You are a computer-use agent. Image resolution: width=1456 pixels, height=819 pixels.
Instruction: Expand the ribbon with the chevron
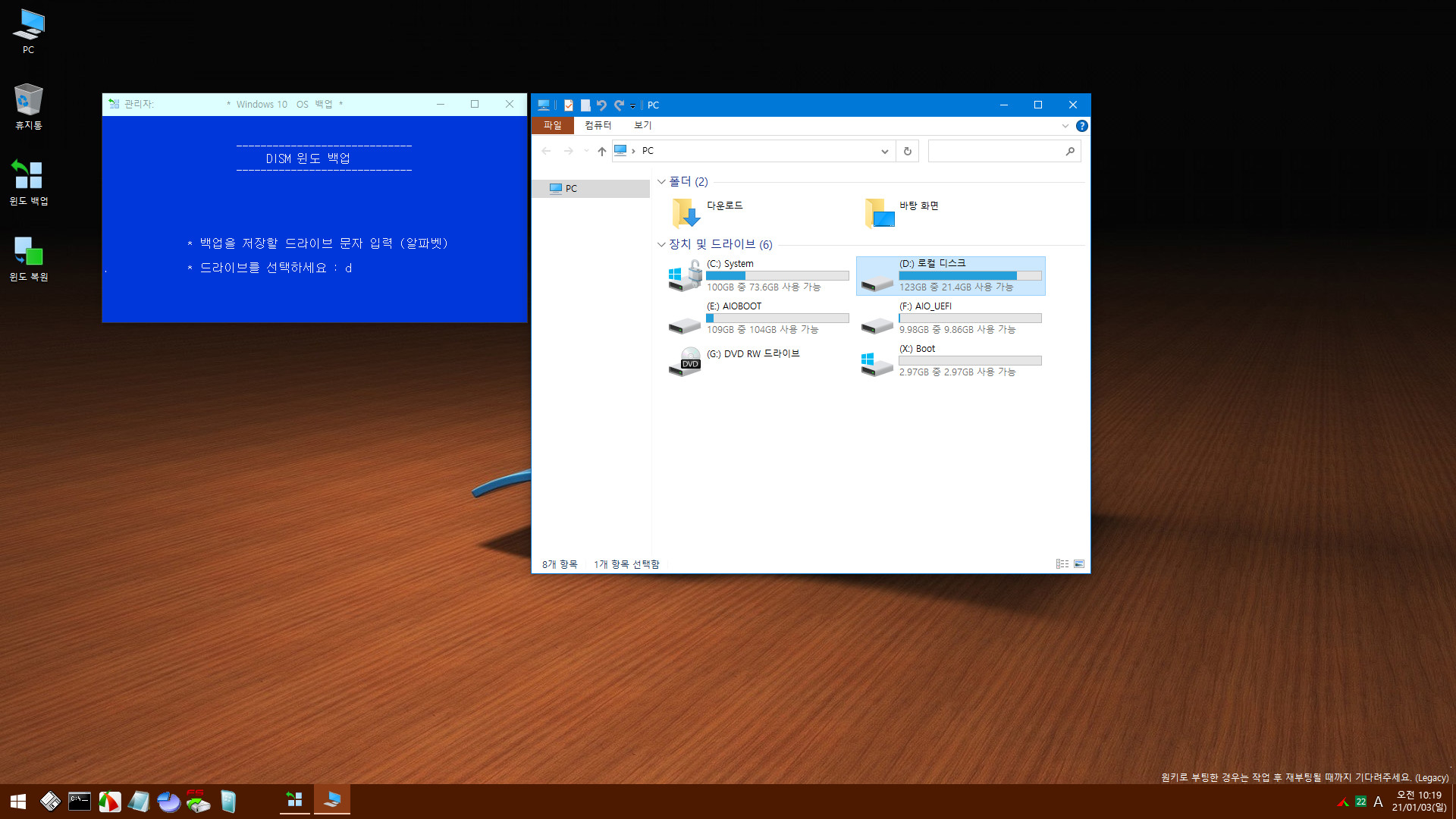1065,126
